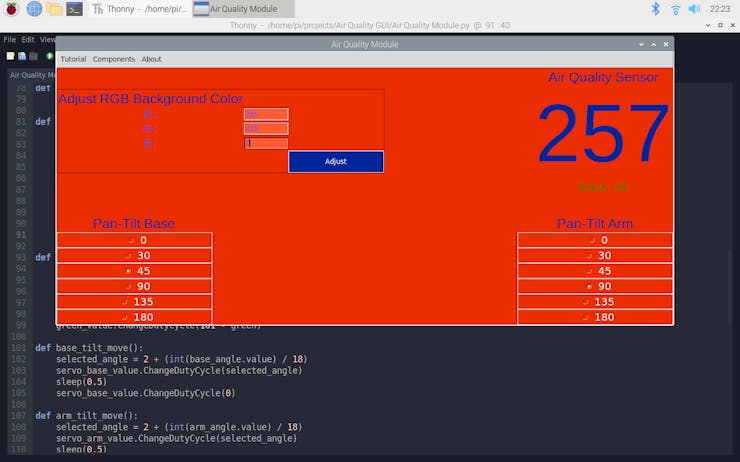Switch to the Thonny taskbar window button

click(140, 9)
